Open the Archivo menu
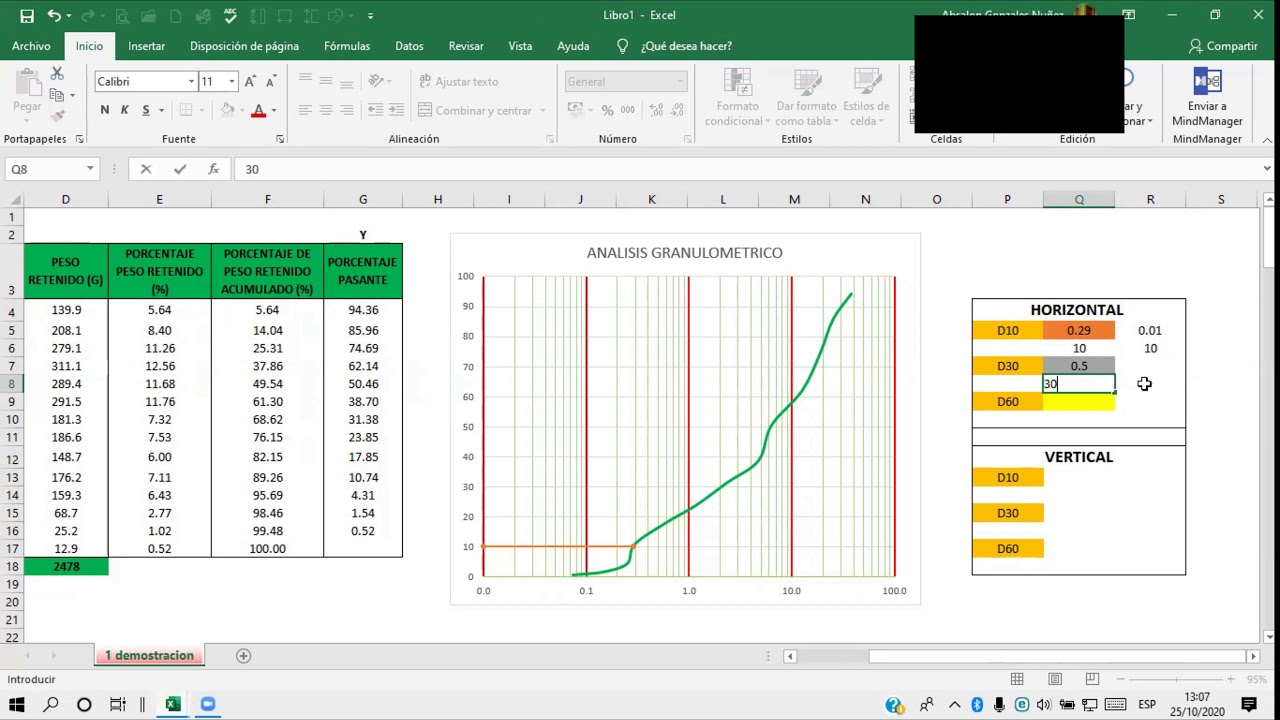Screen dimensions: 1280x720 pyautogui.click(x=31, y=46)
